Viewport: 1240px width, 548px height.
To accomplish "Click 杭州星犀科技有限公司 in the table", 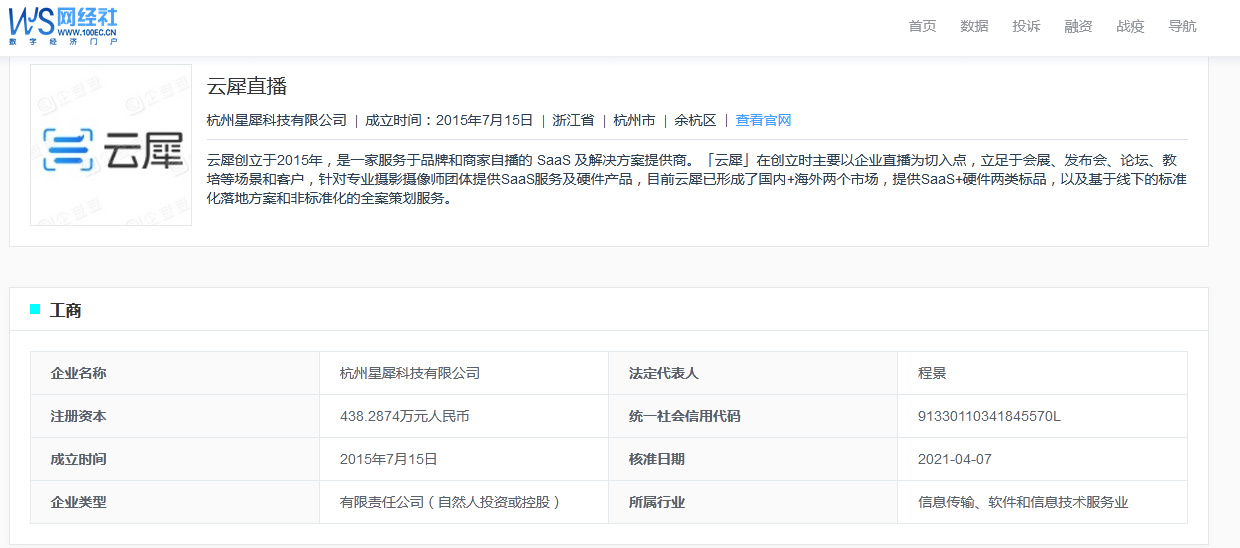I will 410,373.
